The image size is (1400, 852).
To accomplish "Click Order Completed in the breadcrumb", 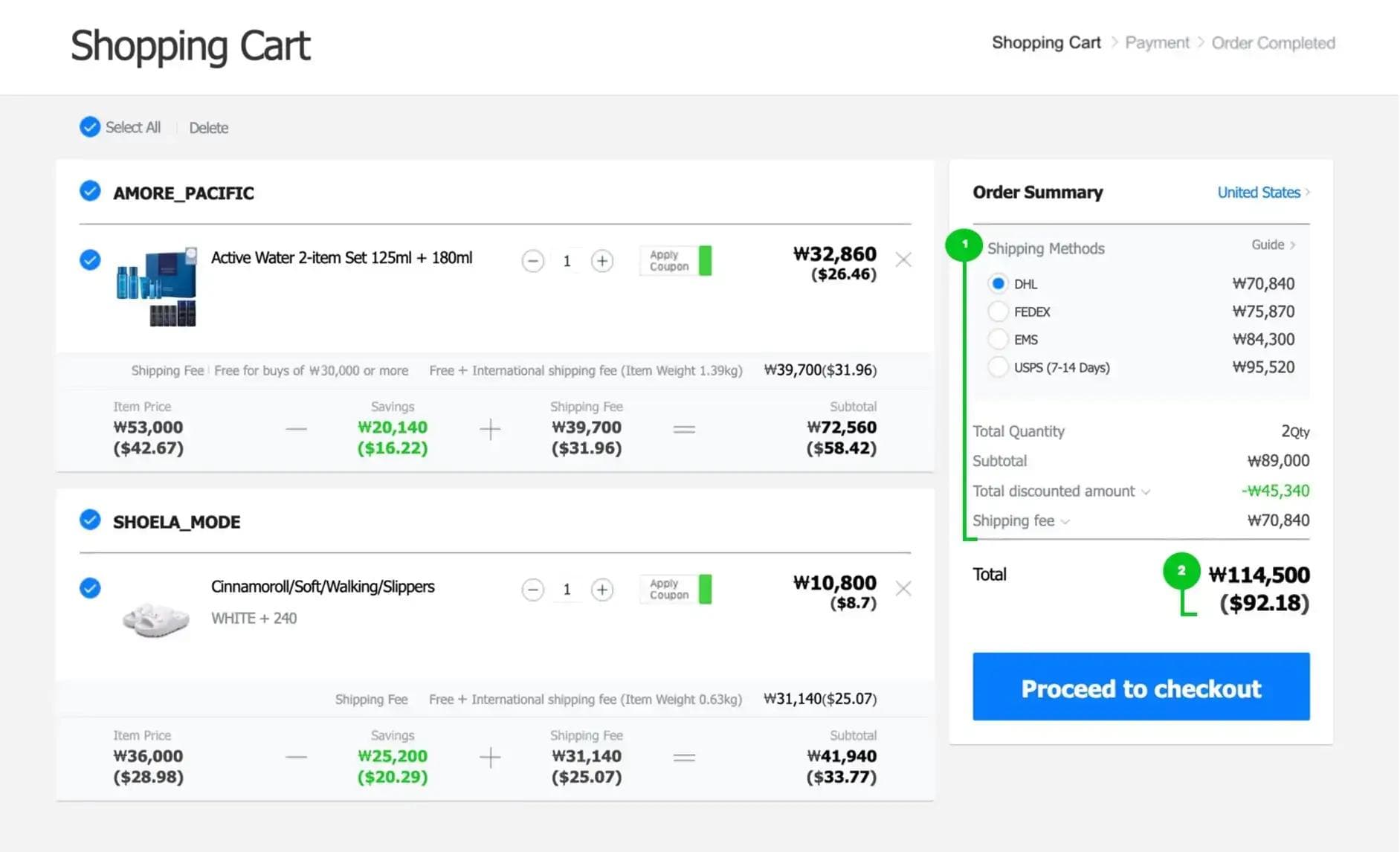I will (x=1272, y=42).
